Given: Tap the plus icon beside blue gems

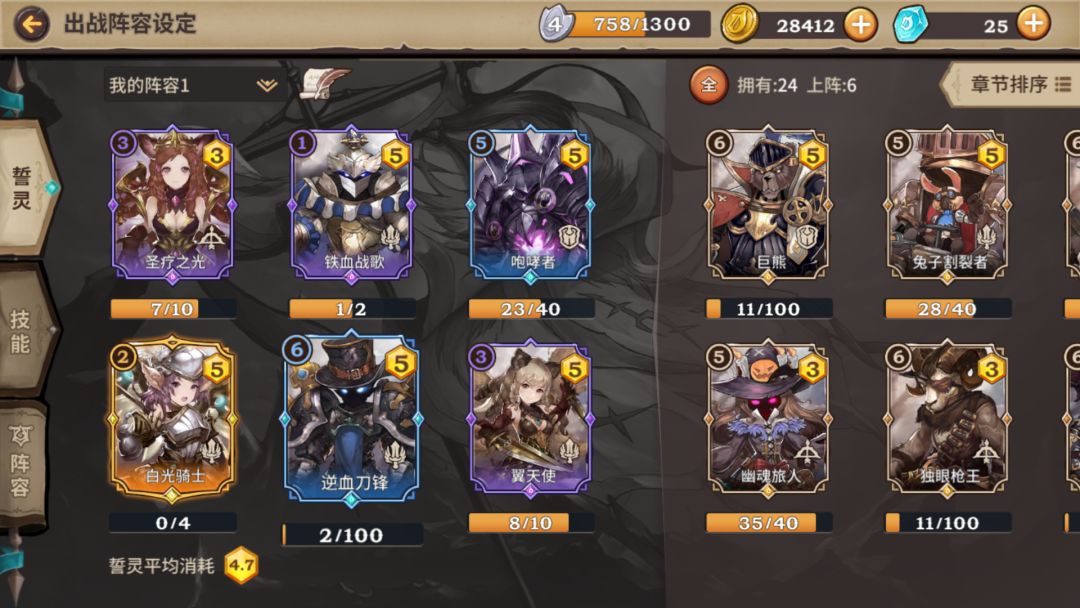Looking at the screenshot, I should click(x=1033, y=23).
